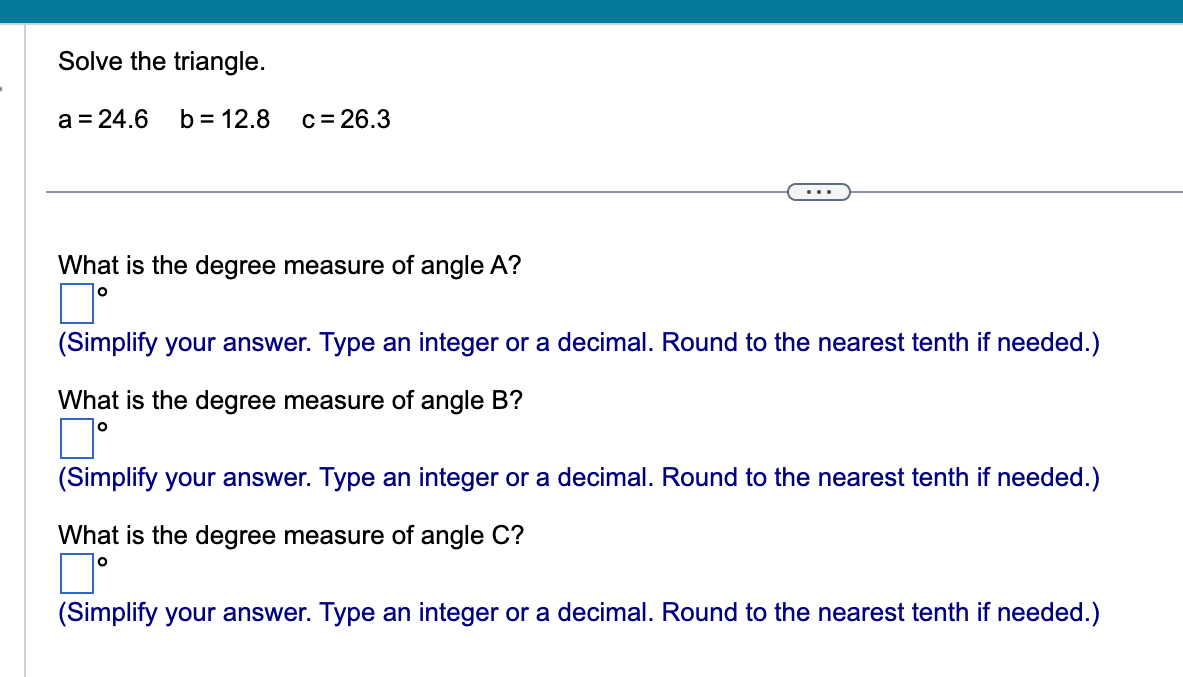Click the question 'What is the degree measure of angle B?'
The image size is (1183, 677).
point(290,400)
